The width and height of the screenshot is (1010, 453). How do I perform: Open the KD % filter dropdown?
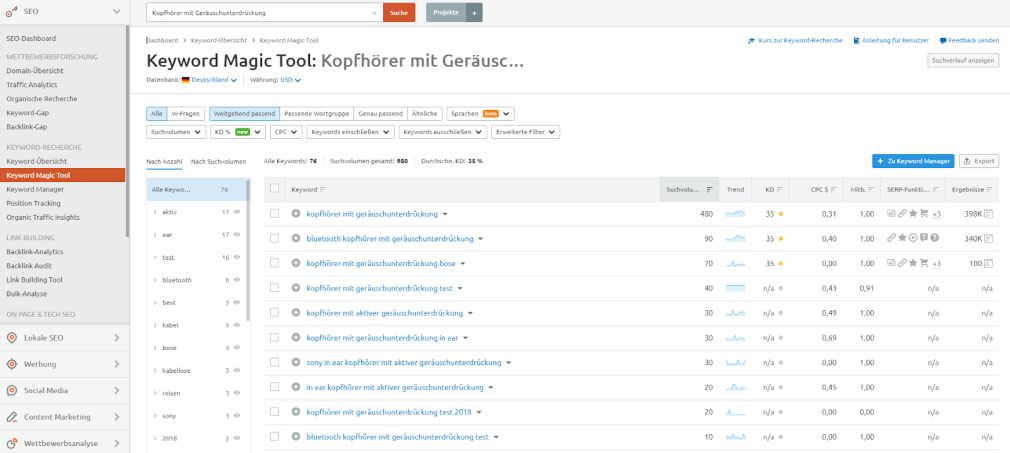(x=238, y=132)
